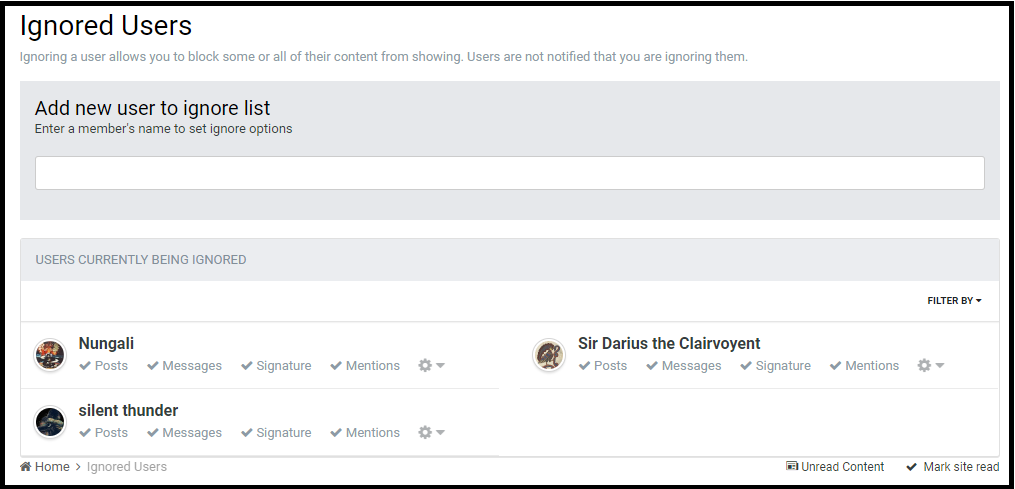Open settings gear for Sir Darius the Clairvoyent
This screenshot has height=489, width=1015.
(x=924, y=365)
